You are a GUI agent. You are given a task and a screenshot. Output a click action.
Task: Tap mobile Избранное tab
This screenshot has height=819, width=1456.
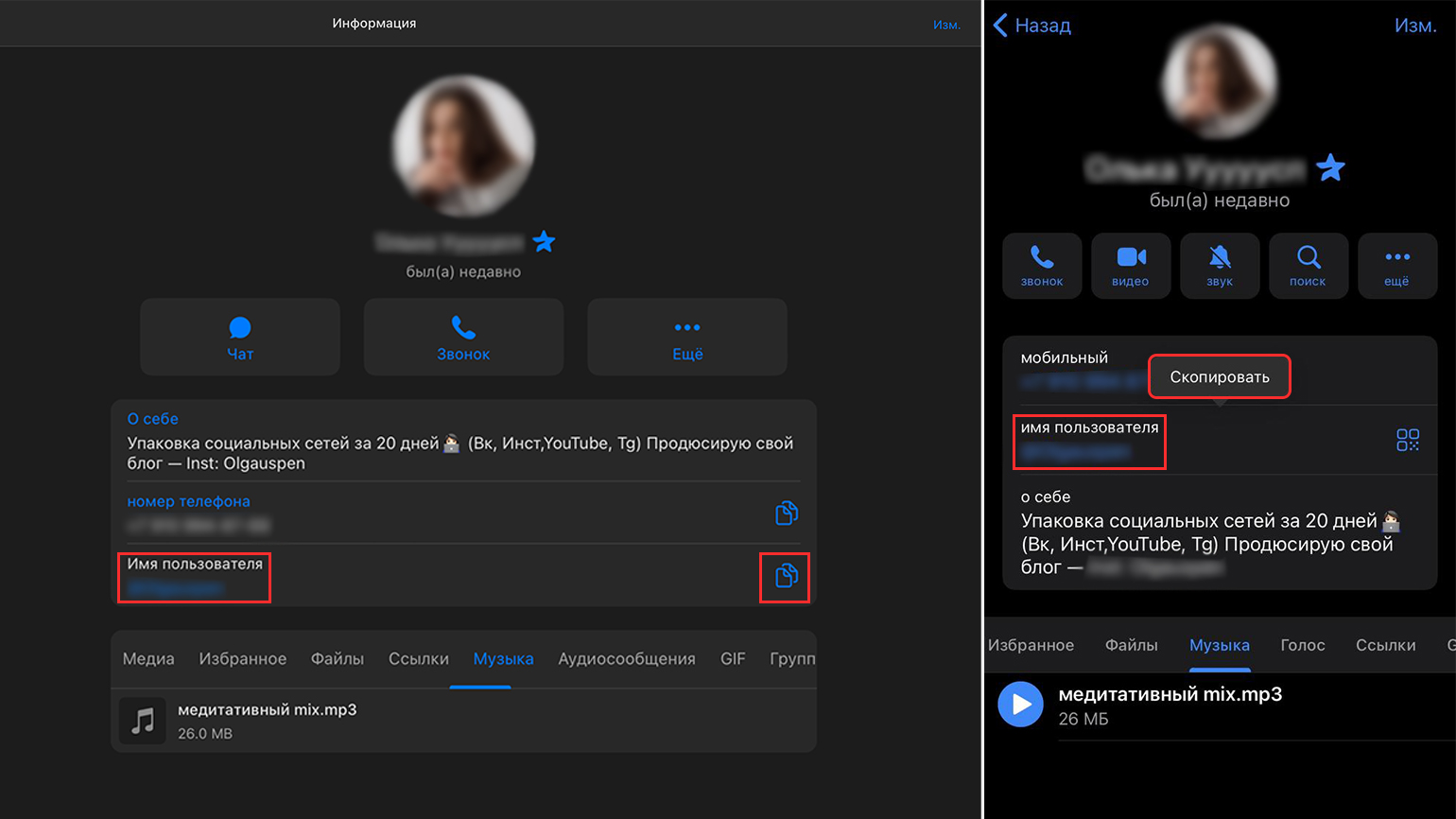(x=1031, y=645)
